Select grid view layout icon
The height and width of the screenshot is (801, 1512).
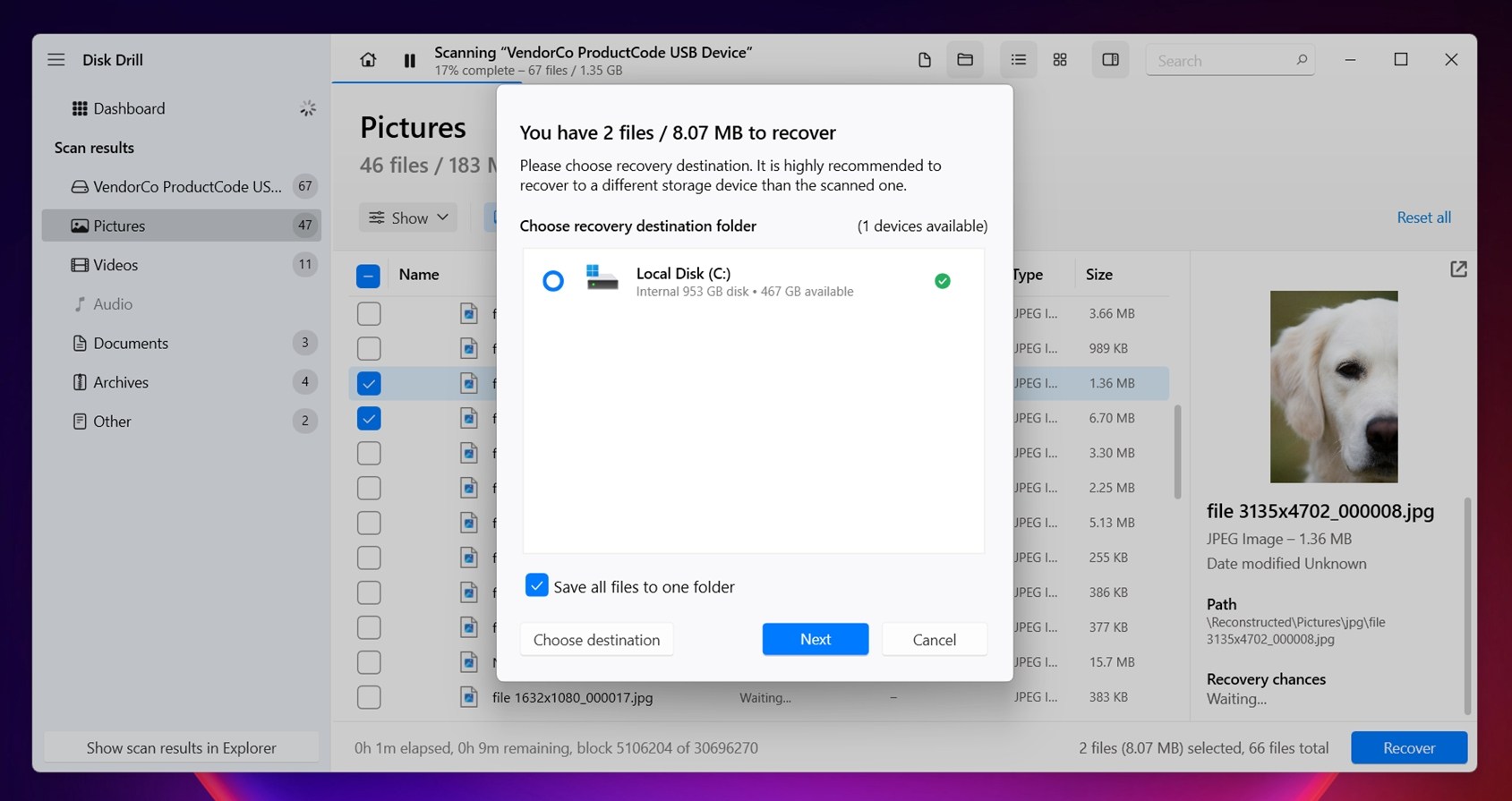[x=1060, y=60]
